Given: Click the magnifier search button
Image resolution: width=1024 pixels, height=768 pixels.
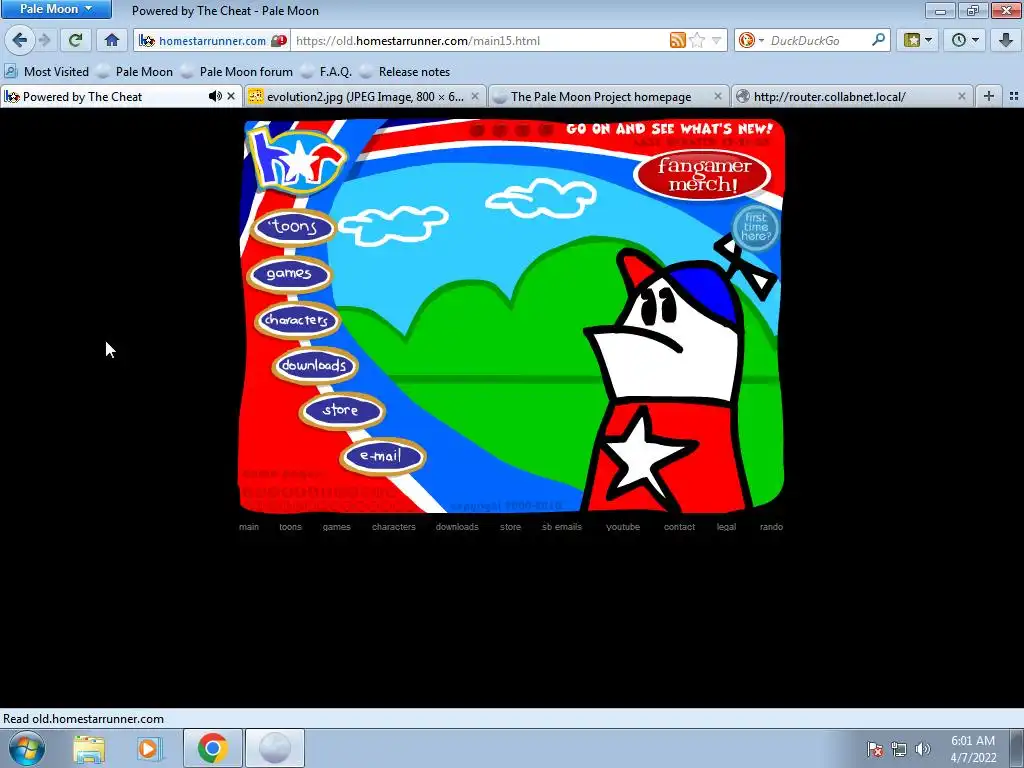Looking at the screenshot, I should pos(878,40).
